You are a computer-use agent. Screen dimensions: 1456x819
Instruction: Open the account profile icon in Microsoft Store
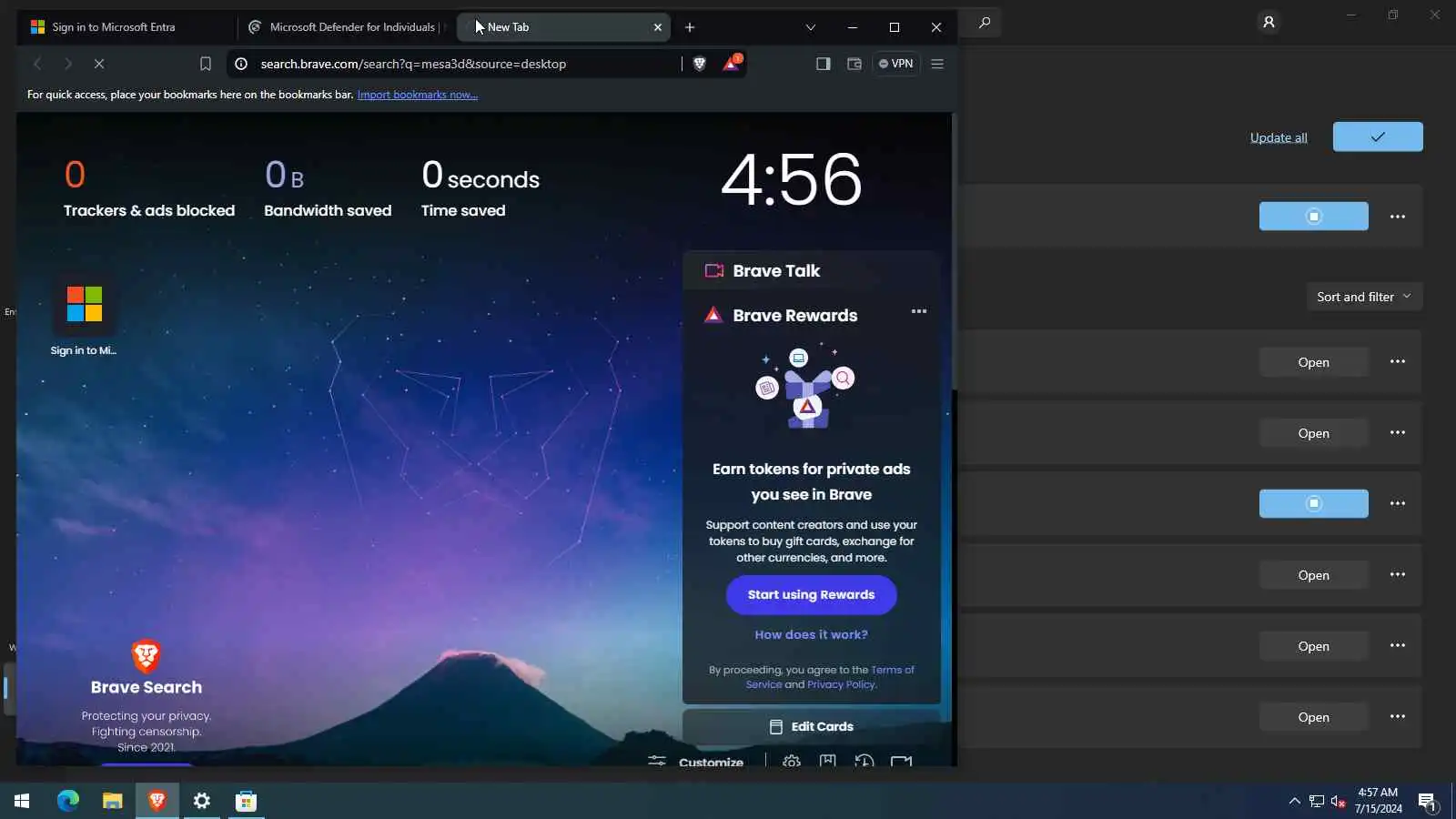tap(1269, 22)
